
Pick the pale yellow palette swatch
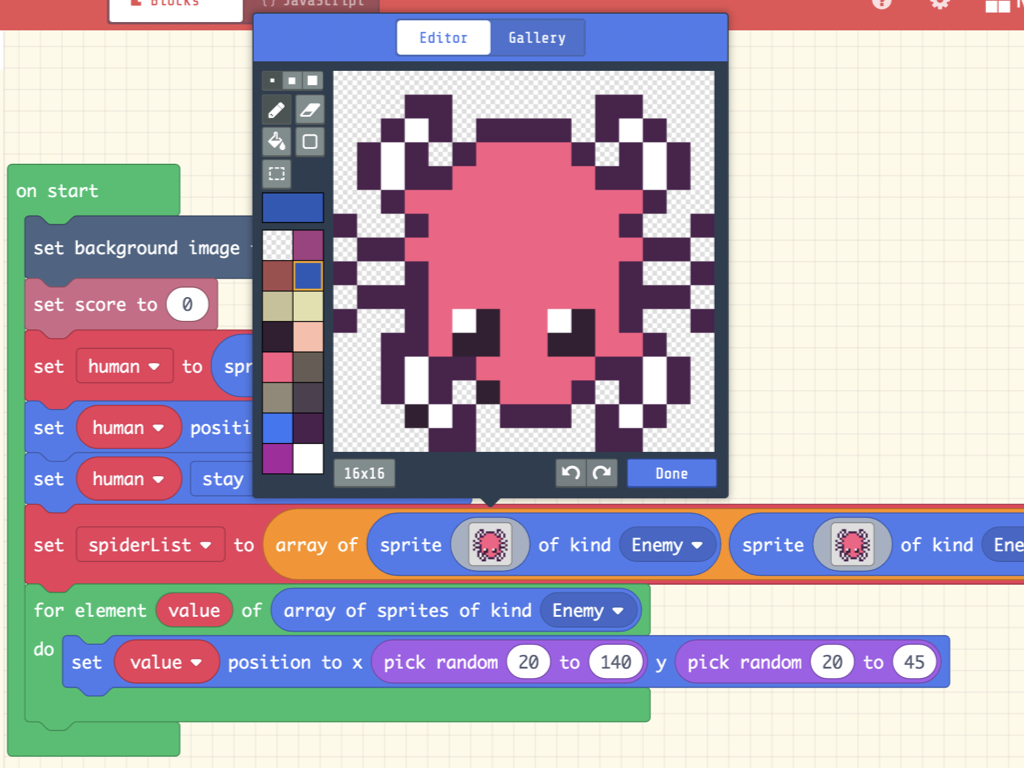308,306
